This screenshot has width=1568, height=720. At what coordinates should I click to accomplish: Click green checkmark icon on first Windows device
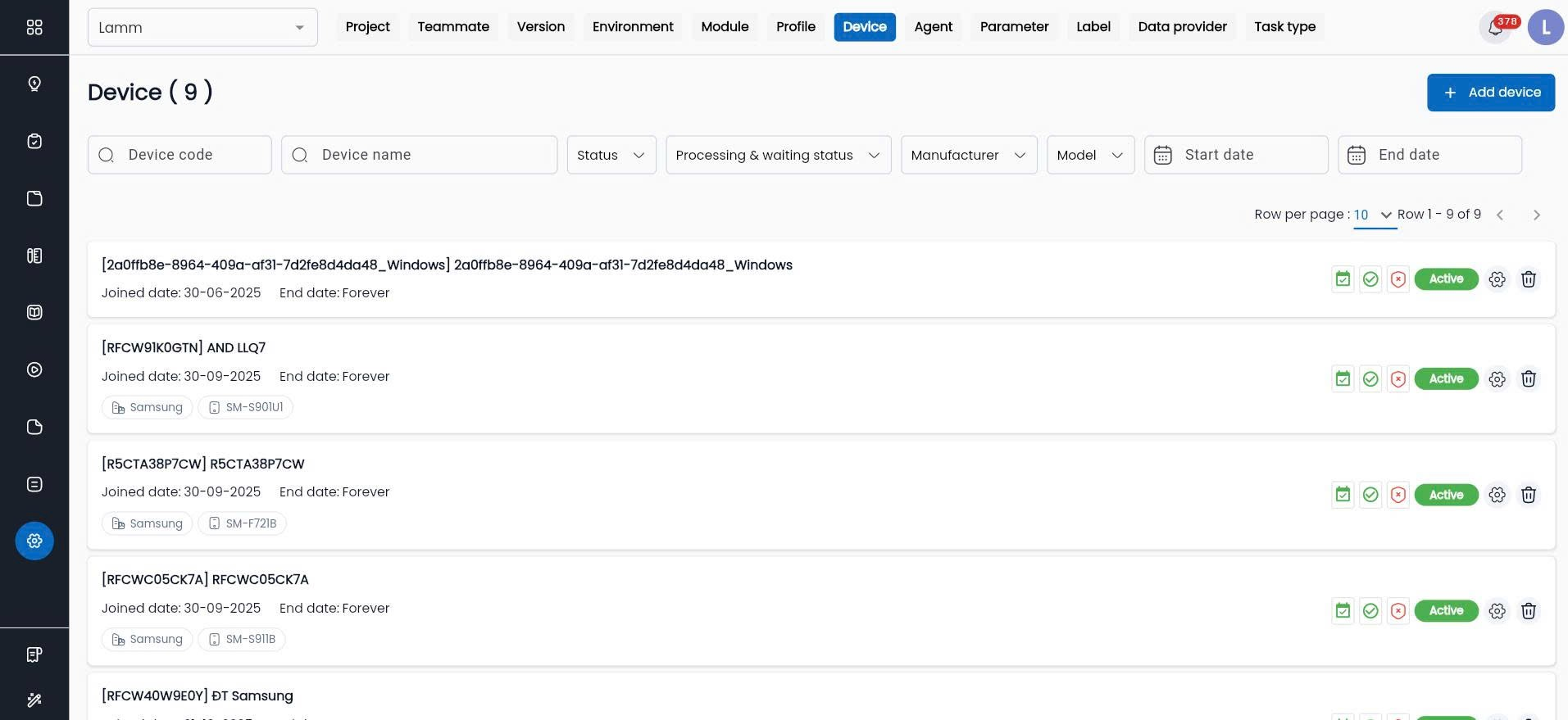coord(1370,279)
